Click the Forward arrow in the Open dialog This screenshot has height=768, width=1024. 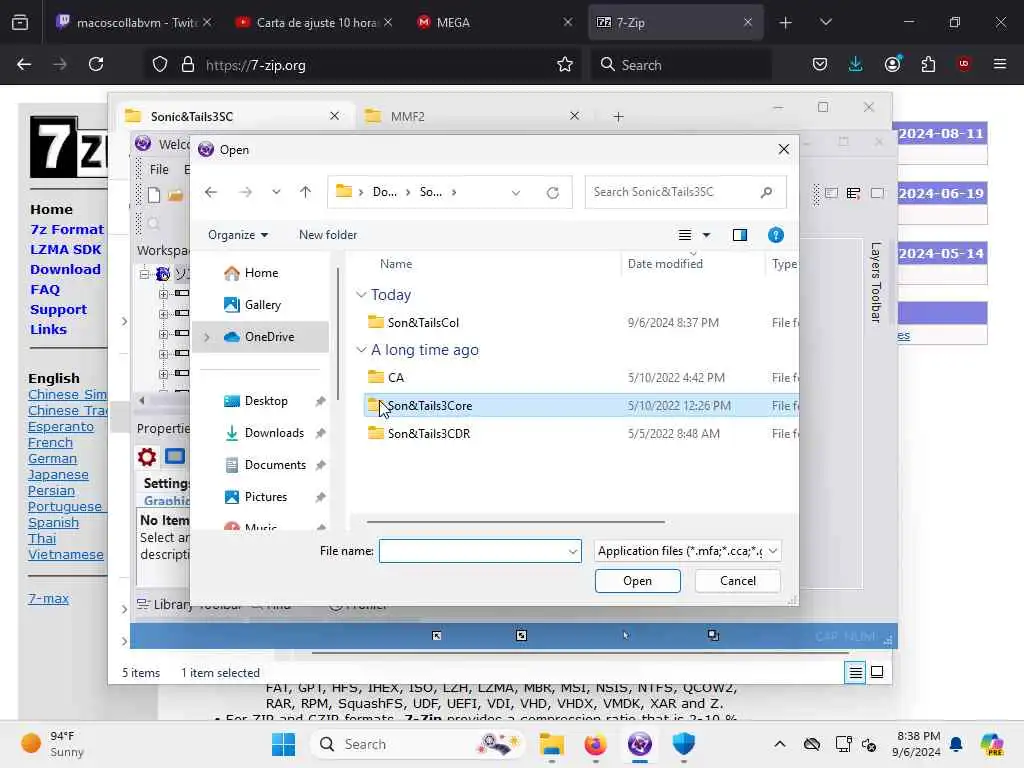(246, 192)
